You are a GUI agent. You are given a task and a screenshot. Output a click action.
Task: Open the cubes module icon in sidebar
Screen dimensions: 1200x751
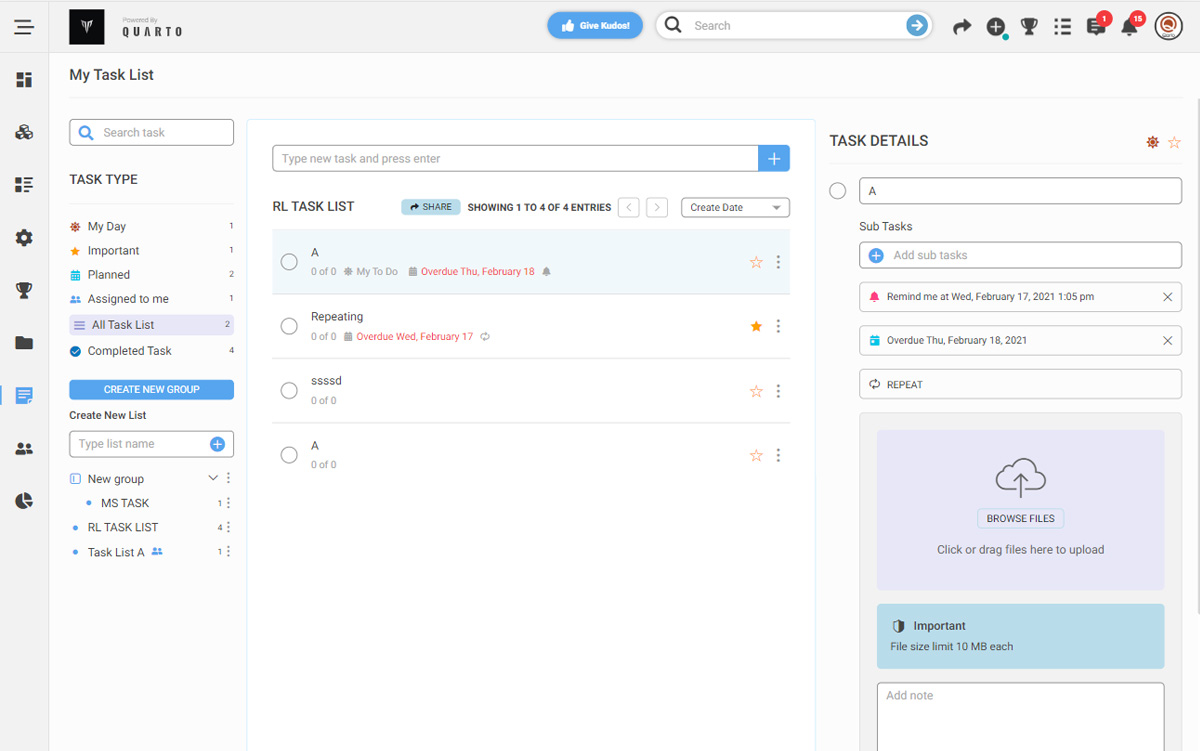point(24,132)
